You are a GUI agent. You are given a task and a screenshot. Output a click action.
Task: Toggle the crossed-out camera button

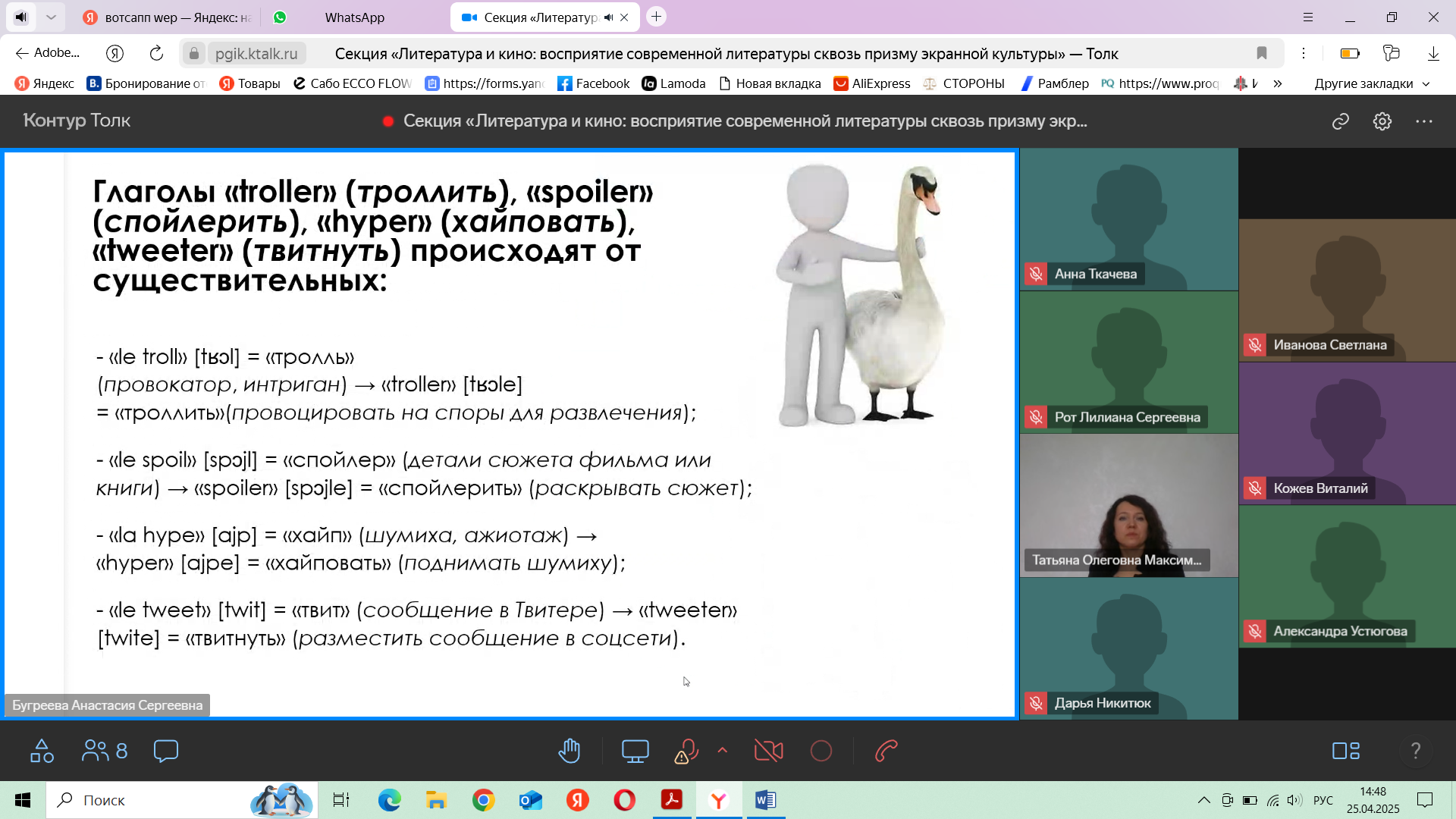[x=768, y=751]
